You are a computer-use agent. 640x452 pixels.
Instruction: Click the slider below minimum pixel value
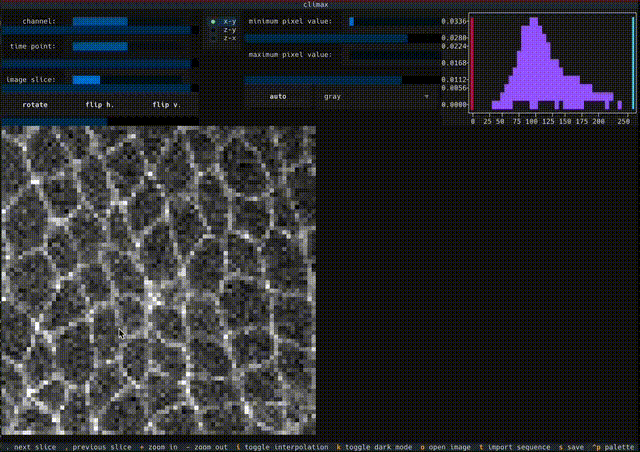(x=342, y=38)
